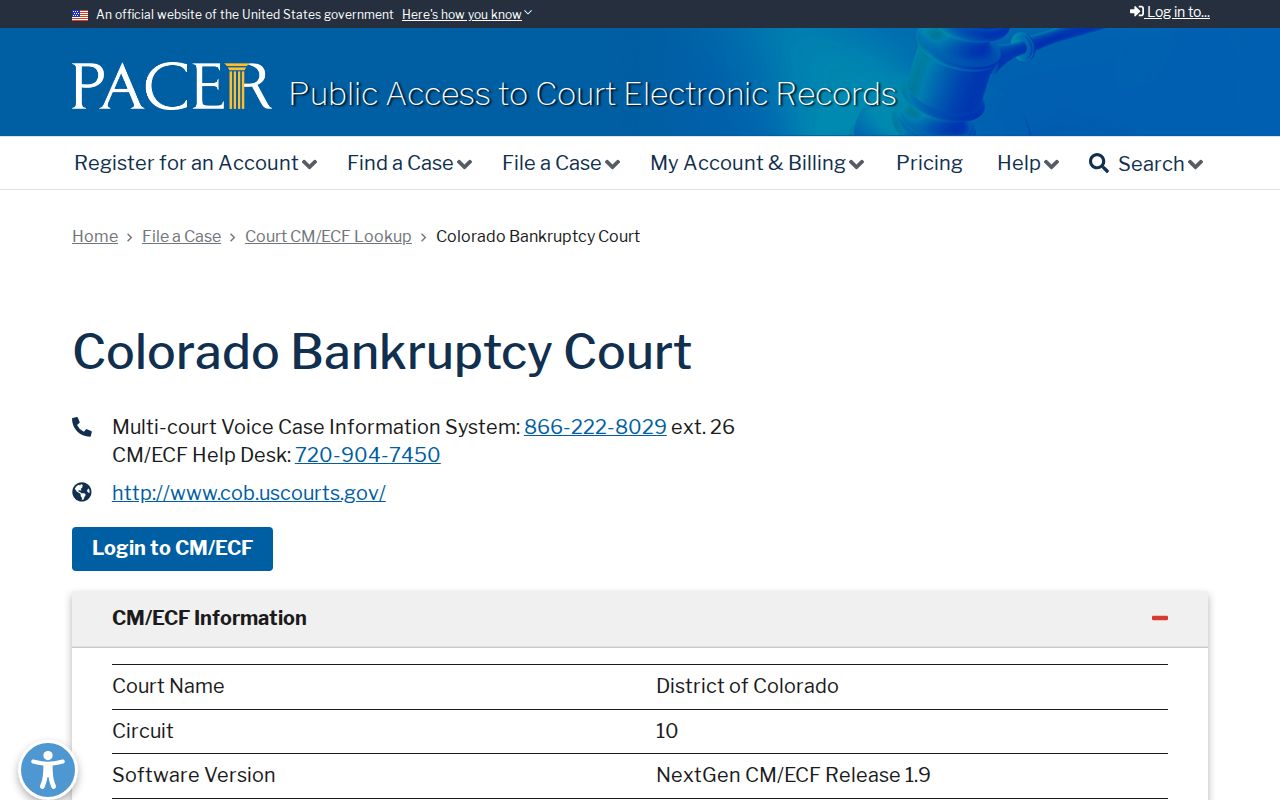Open http://www.cob.uscourts.gov/ link

point(249,493)
